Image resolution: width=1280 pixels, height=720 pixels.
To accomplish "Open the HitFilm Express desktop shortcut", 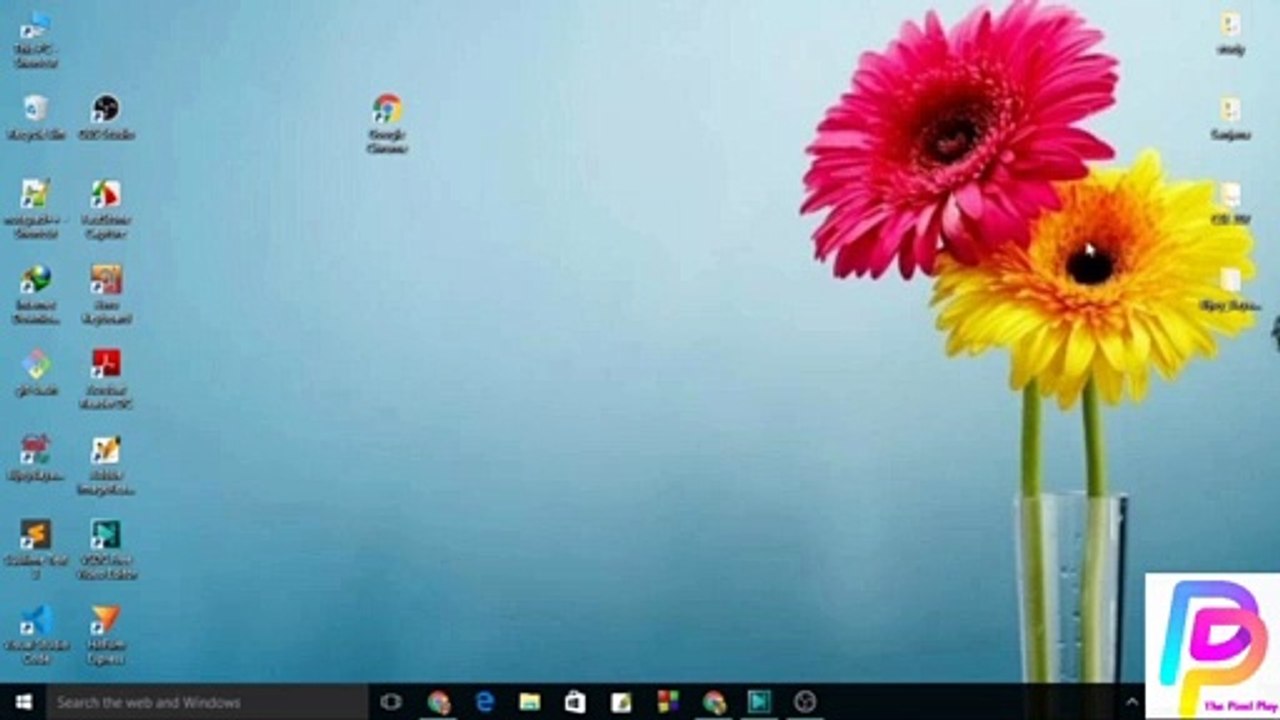I will coord(106,634).
